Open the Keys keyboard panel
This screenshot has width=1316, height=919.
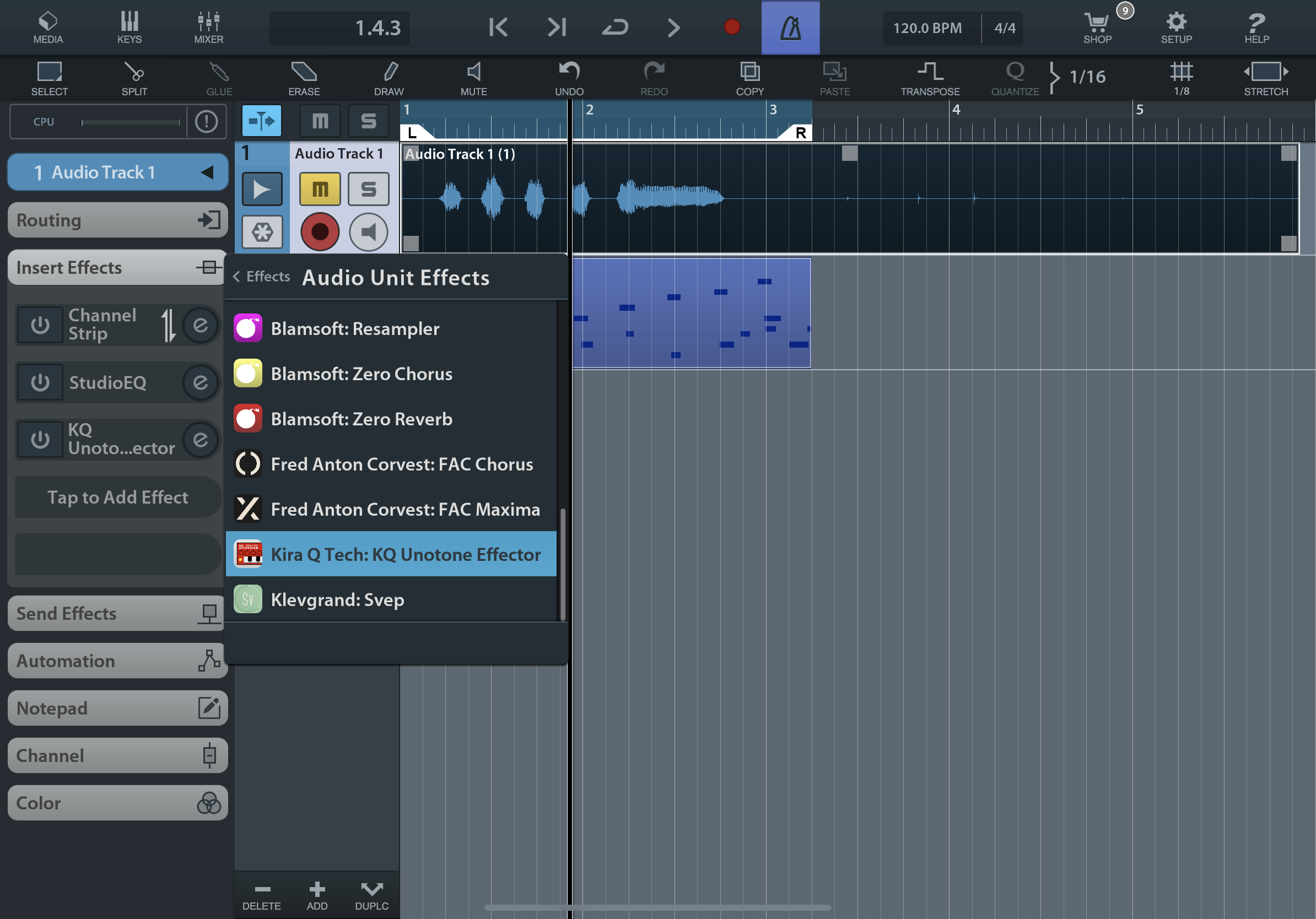tap(130, 27)
